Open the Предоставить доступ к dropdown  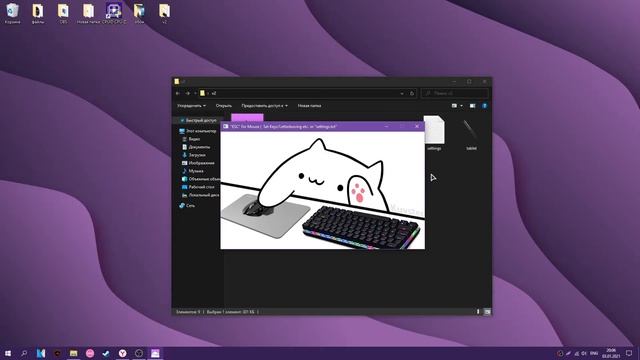pos(264,106)
